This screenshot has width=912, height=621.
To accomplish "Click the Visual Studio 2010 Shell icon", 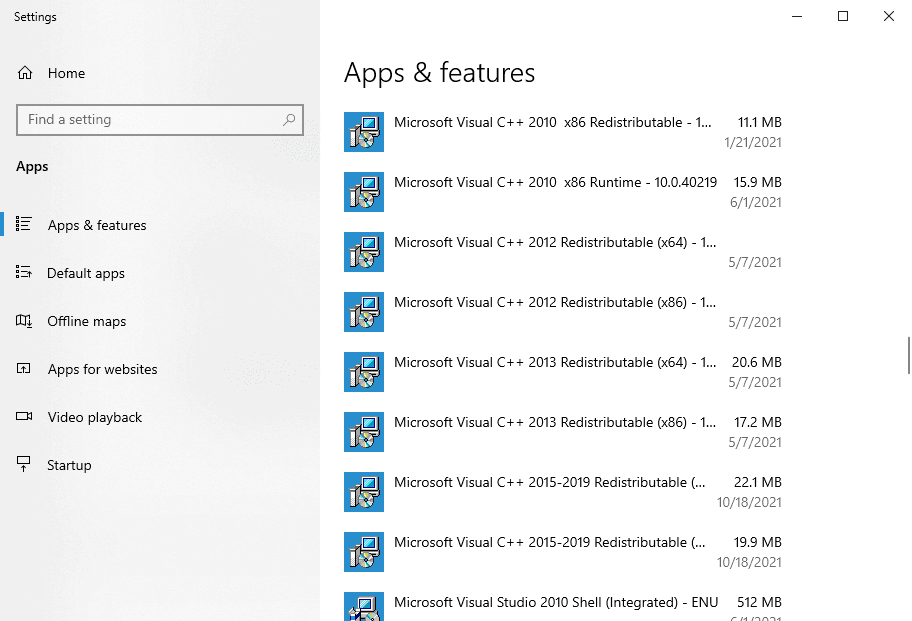I will [x=364, y=606].
